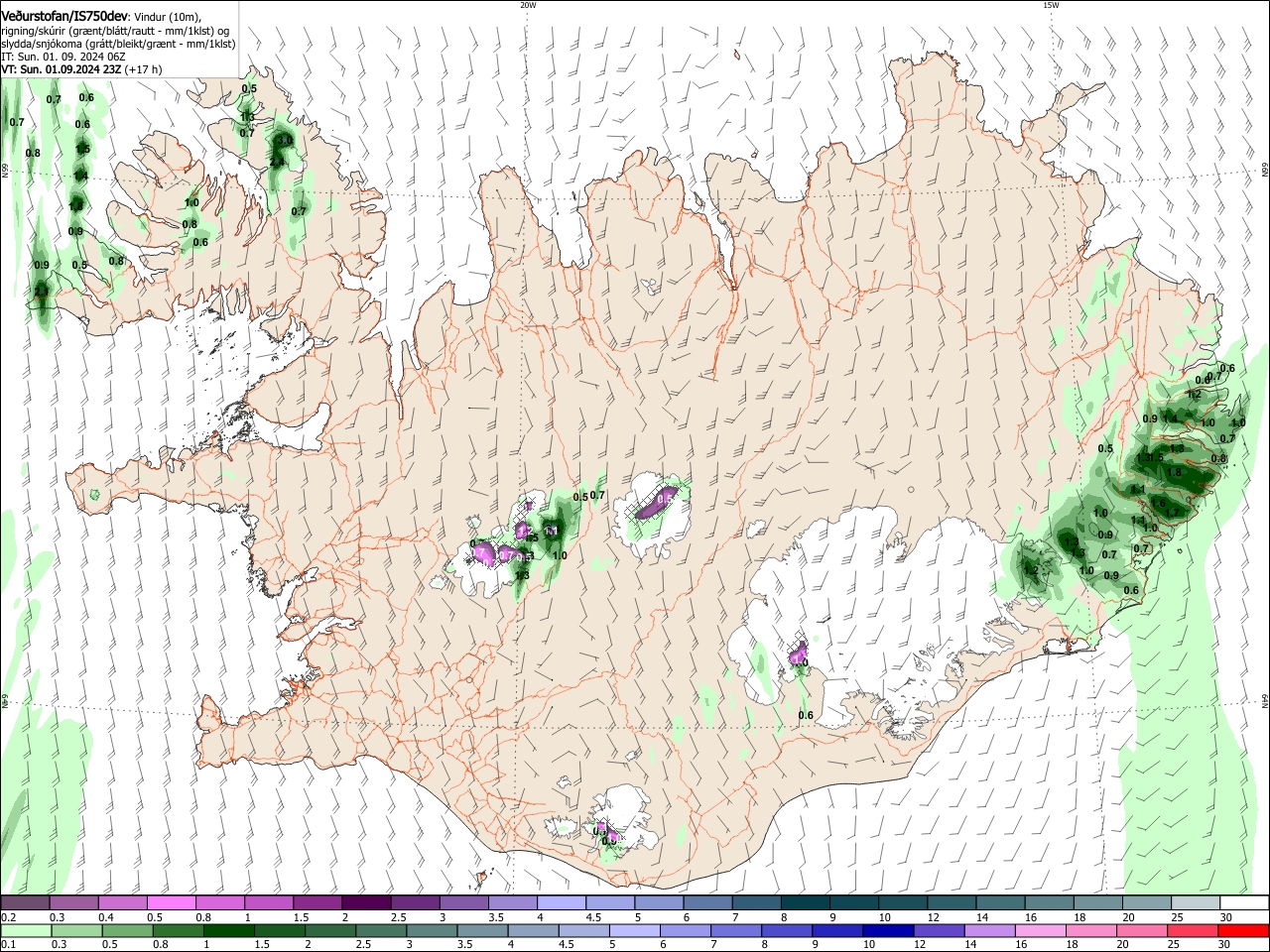The width and height of the screenshot is (1270, 952).
Task: Select the top-row 2 darkest purple swatch
Action: point(365,902)
